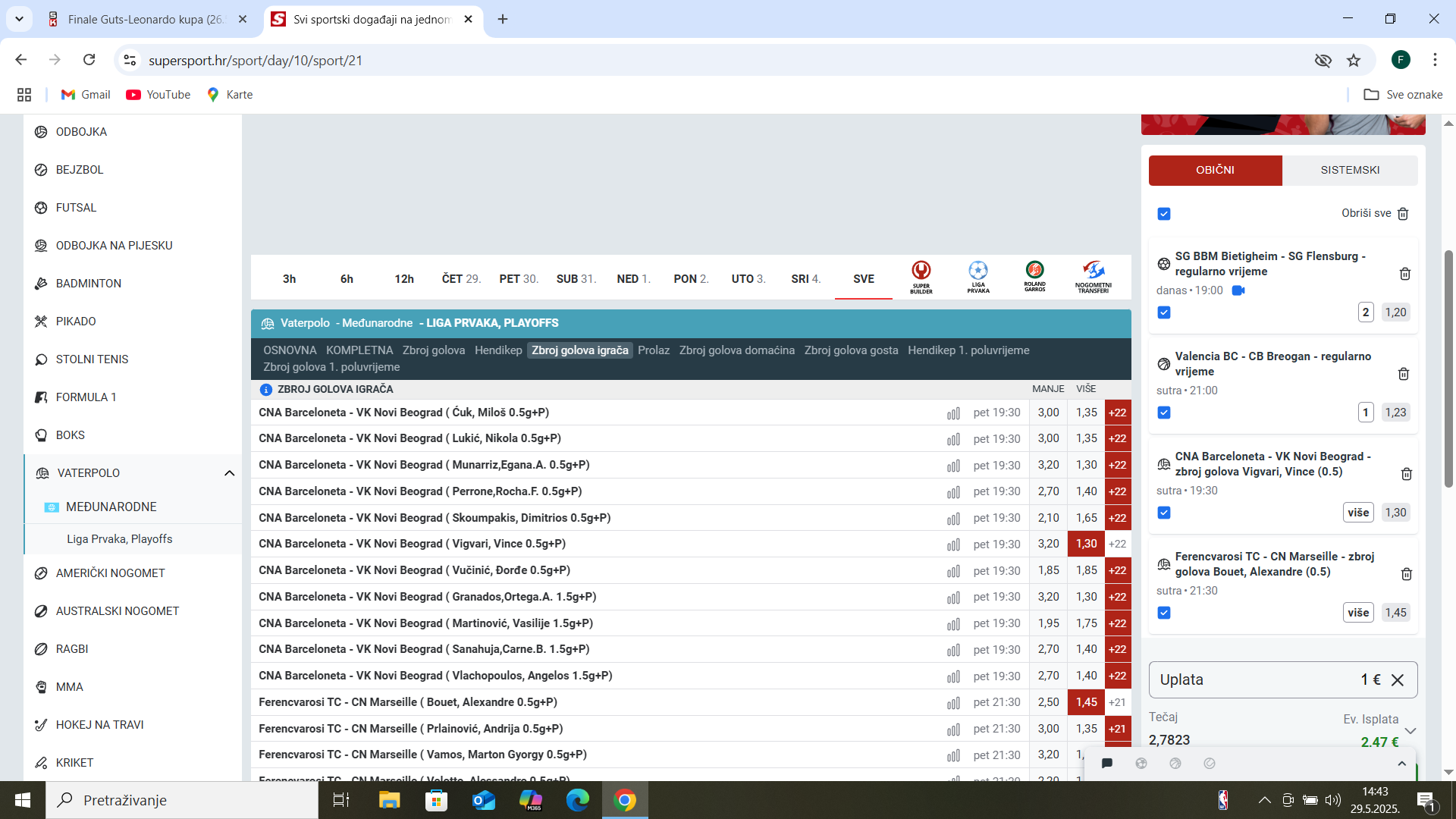Expand +21 more markets for Prlainović, Andrija
Viewport: 1456px width, 819px height.
[x=1118, y=729]
